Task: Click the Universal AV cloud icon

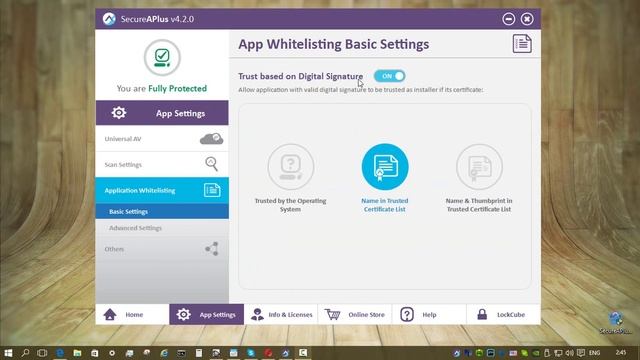Action: (211, 139)
